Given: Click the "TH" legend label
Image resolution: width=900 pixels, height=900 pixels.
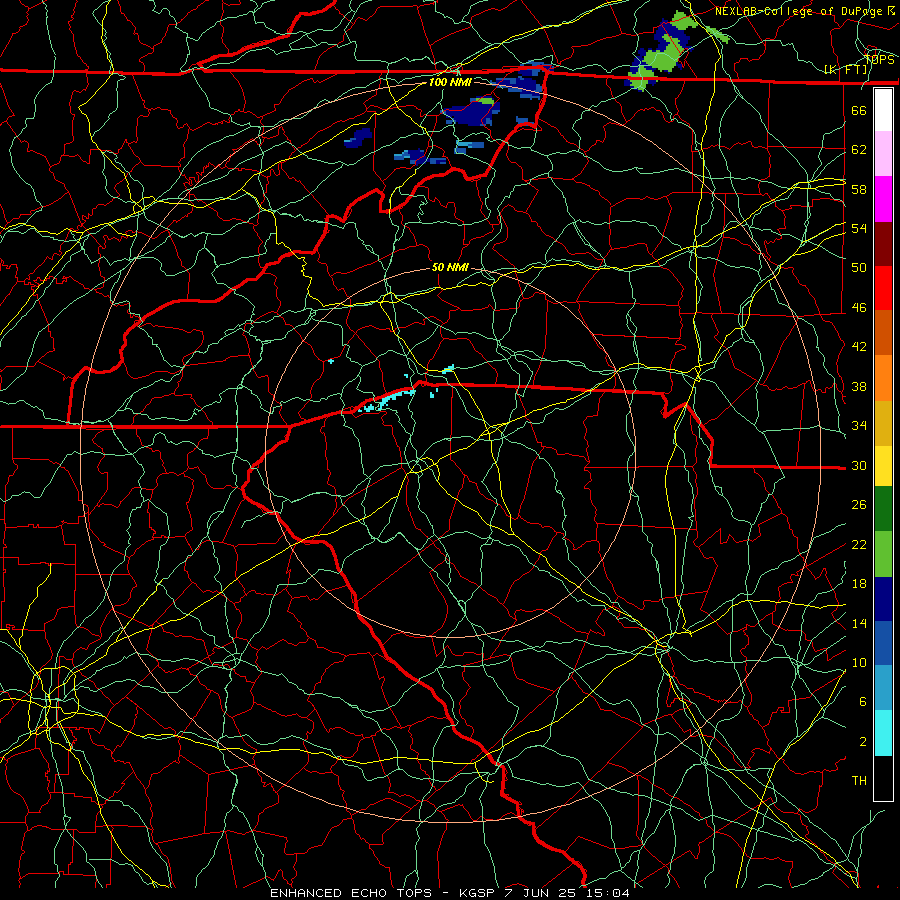Looking at the screenshot, I should (859, 781).
